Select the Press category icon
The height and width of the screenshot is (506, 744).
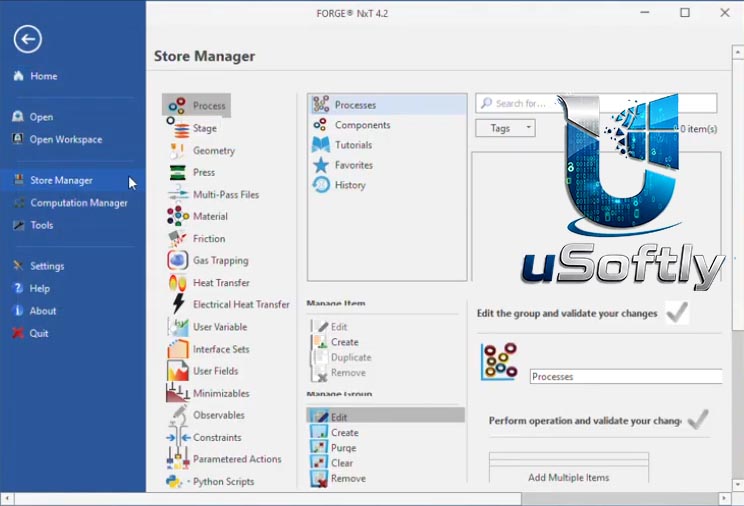point(177,172)
